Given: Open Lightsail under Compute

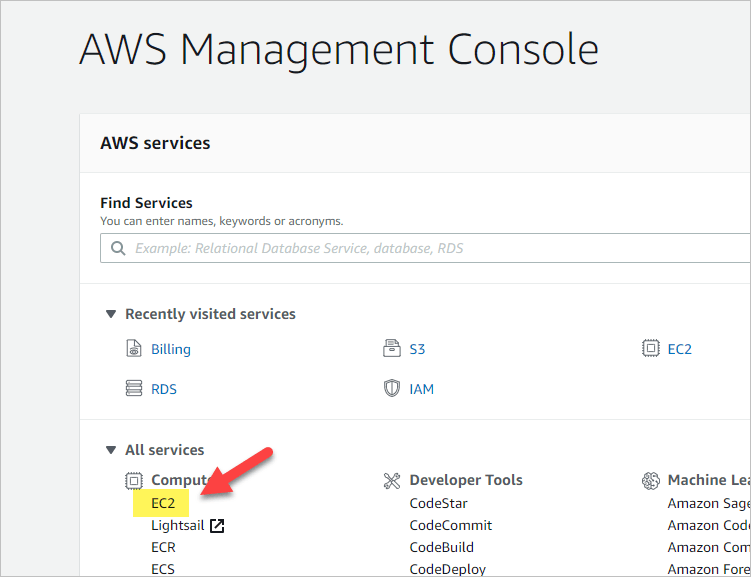Looking at the screenshot, I should click(x=178, y=525).
